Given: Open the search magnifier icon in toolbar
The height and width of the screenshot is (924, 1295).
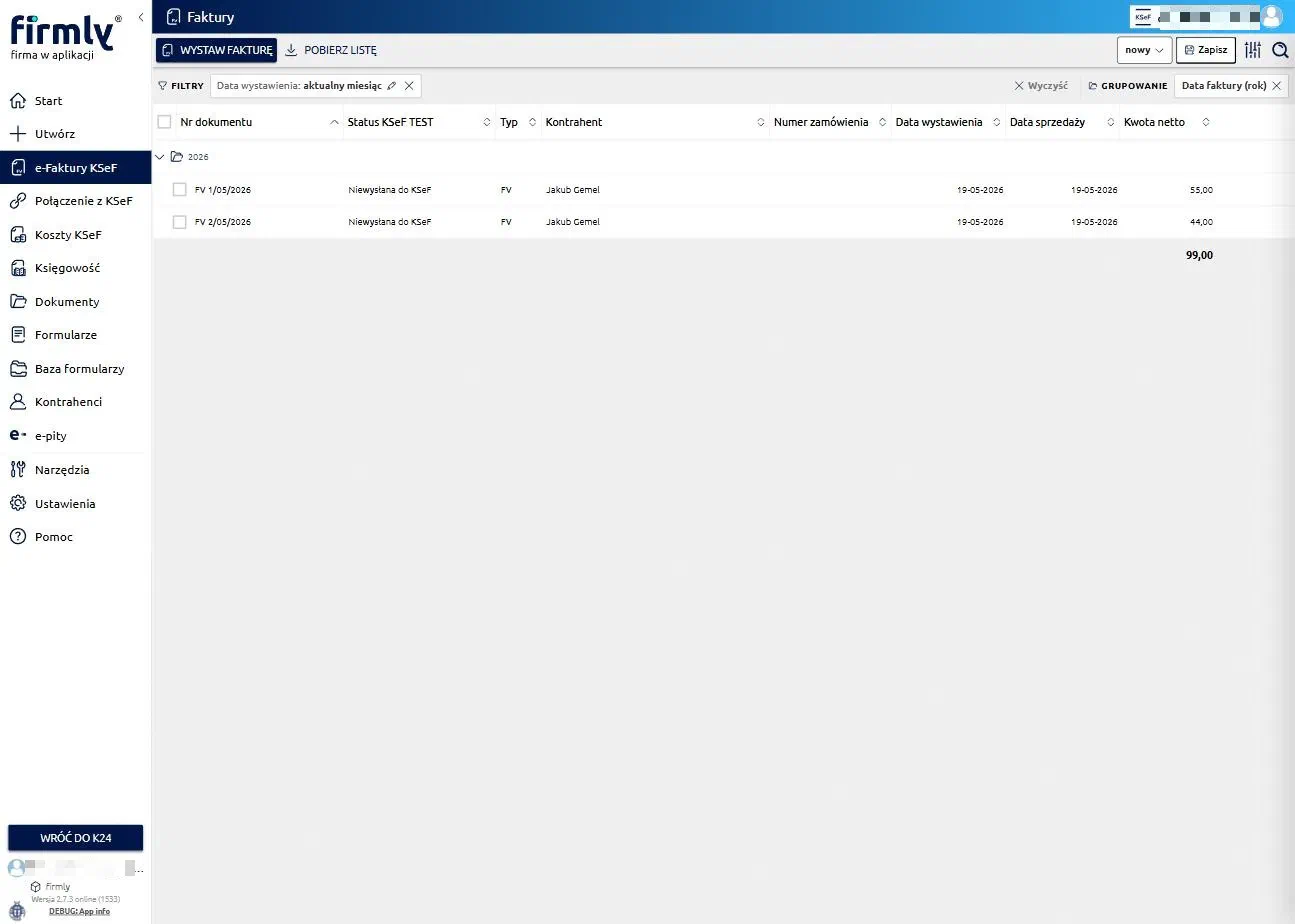Looking at the screenshot, I should [x=1280, y=50].
